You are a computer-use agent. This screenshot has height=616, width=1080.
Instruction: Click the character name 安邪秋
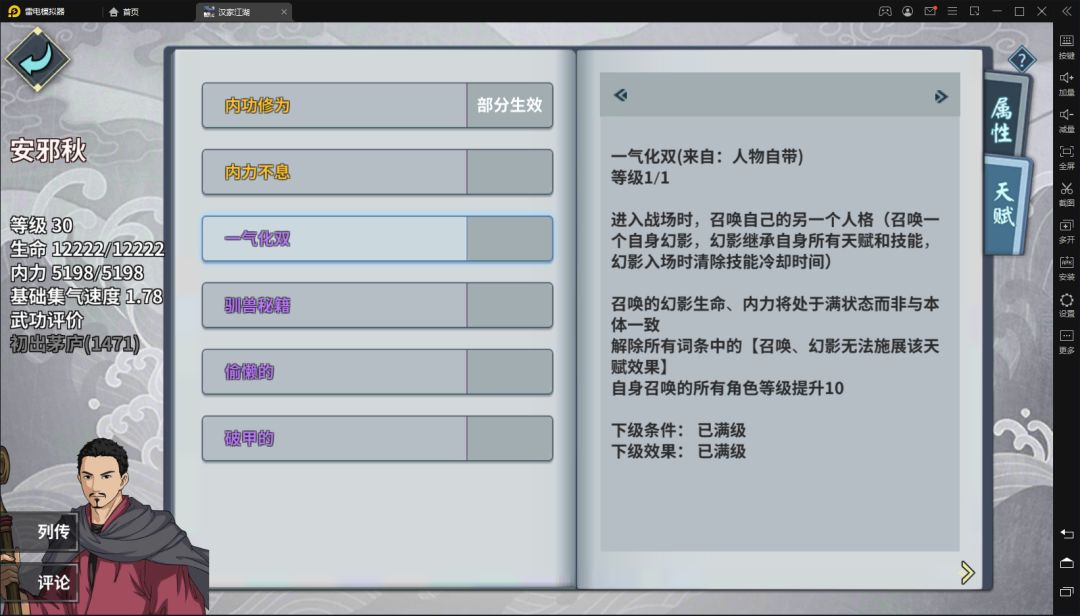48,150
